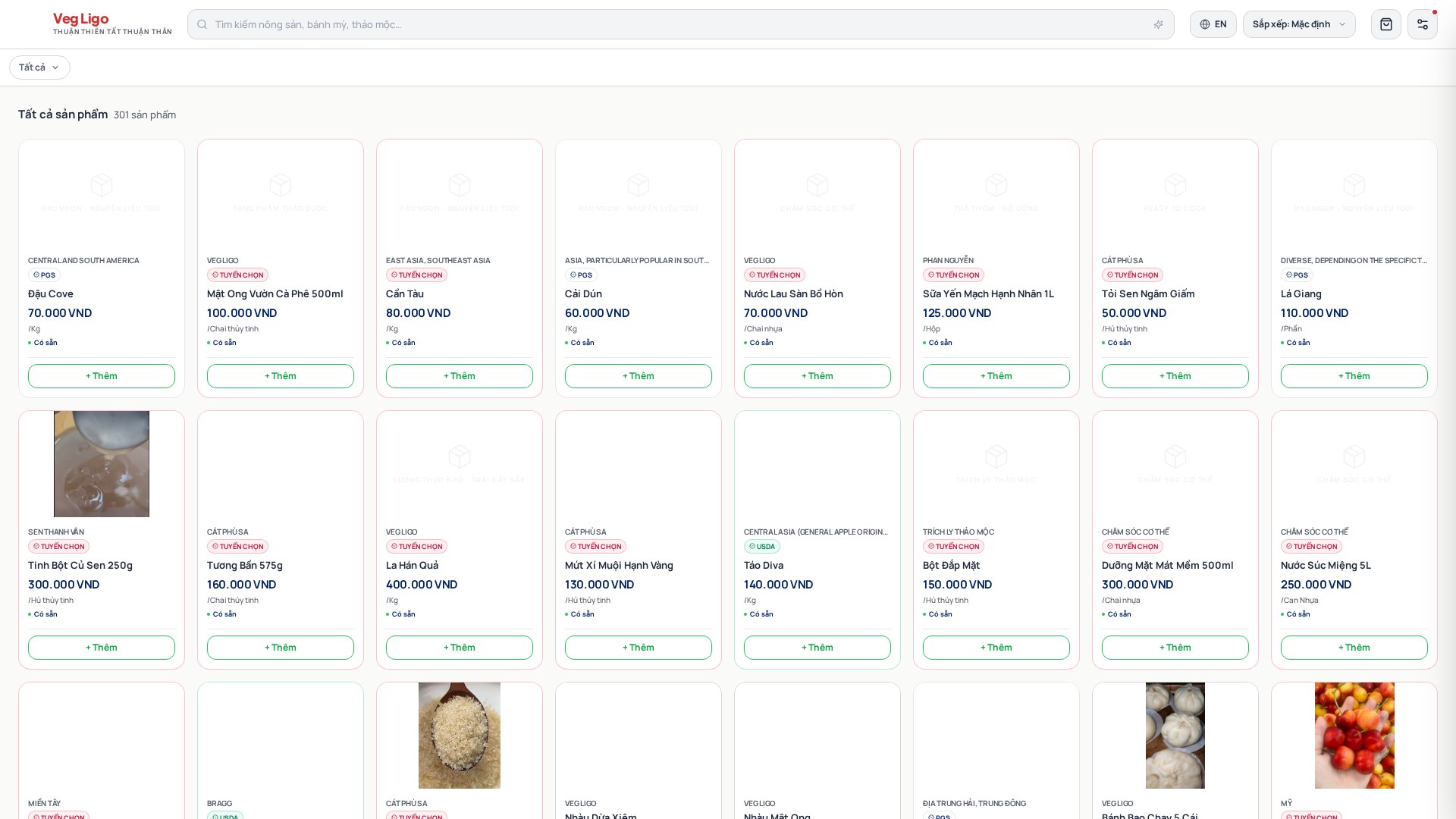Click the TRÍCH LY THẢO MỘC brand label
The height and width of the screenshot is (819, 1456).
(x=959, y=532)
